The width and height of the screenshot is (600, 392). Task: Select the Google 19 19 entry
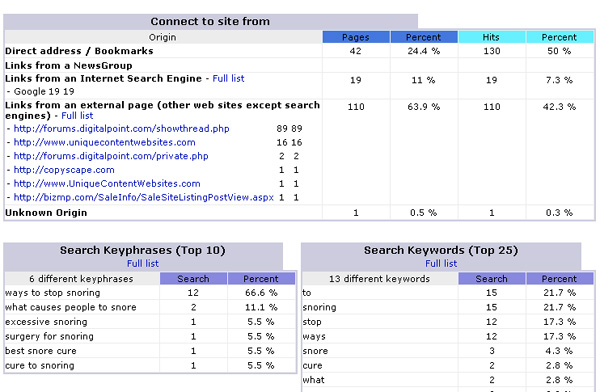(x=44, y=91)
